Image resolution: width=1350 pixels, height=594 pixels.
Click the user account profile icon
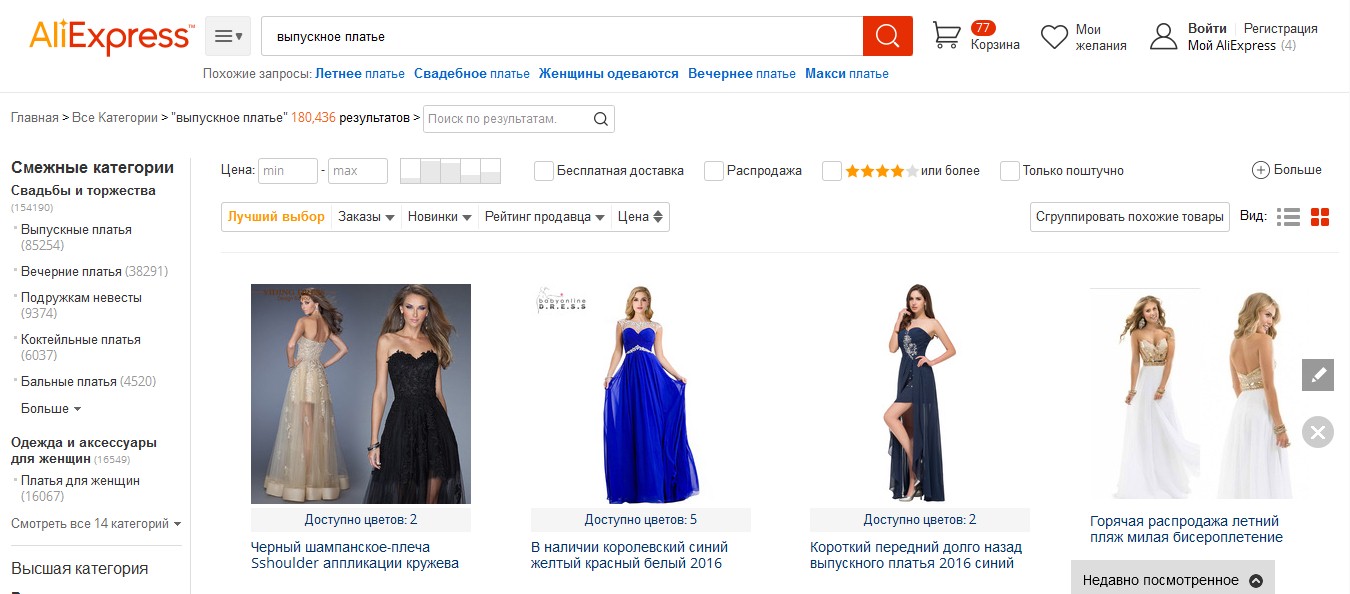click(1163, 37)
